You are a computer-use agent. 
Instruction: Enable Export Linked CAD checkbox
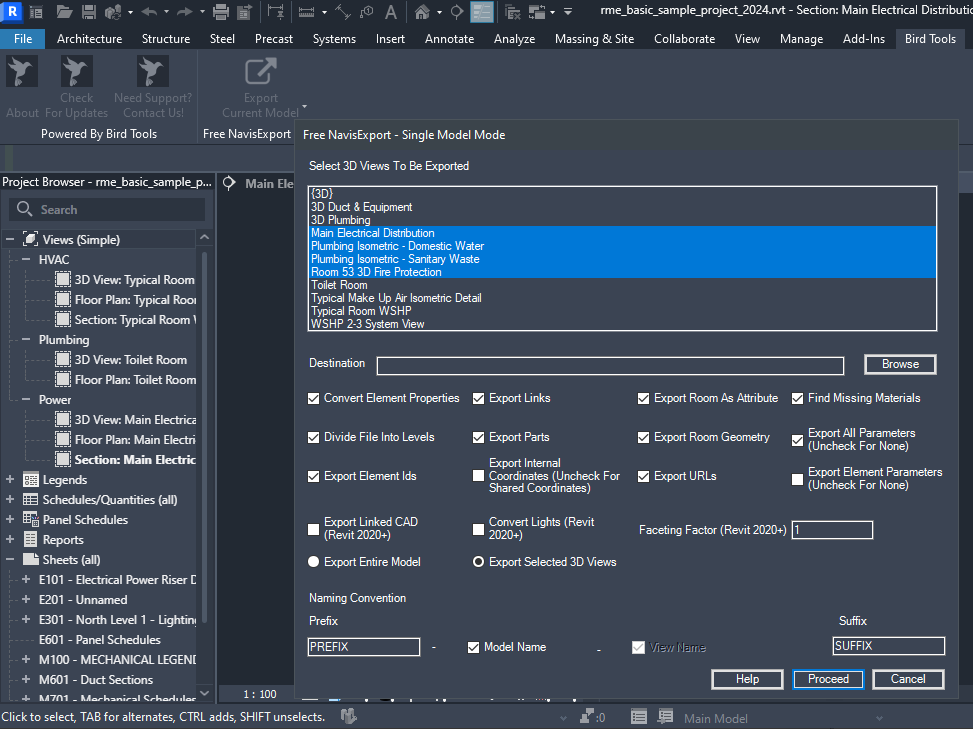point(314,529)
